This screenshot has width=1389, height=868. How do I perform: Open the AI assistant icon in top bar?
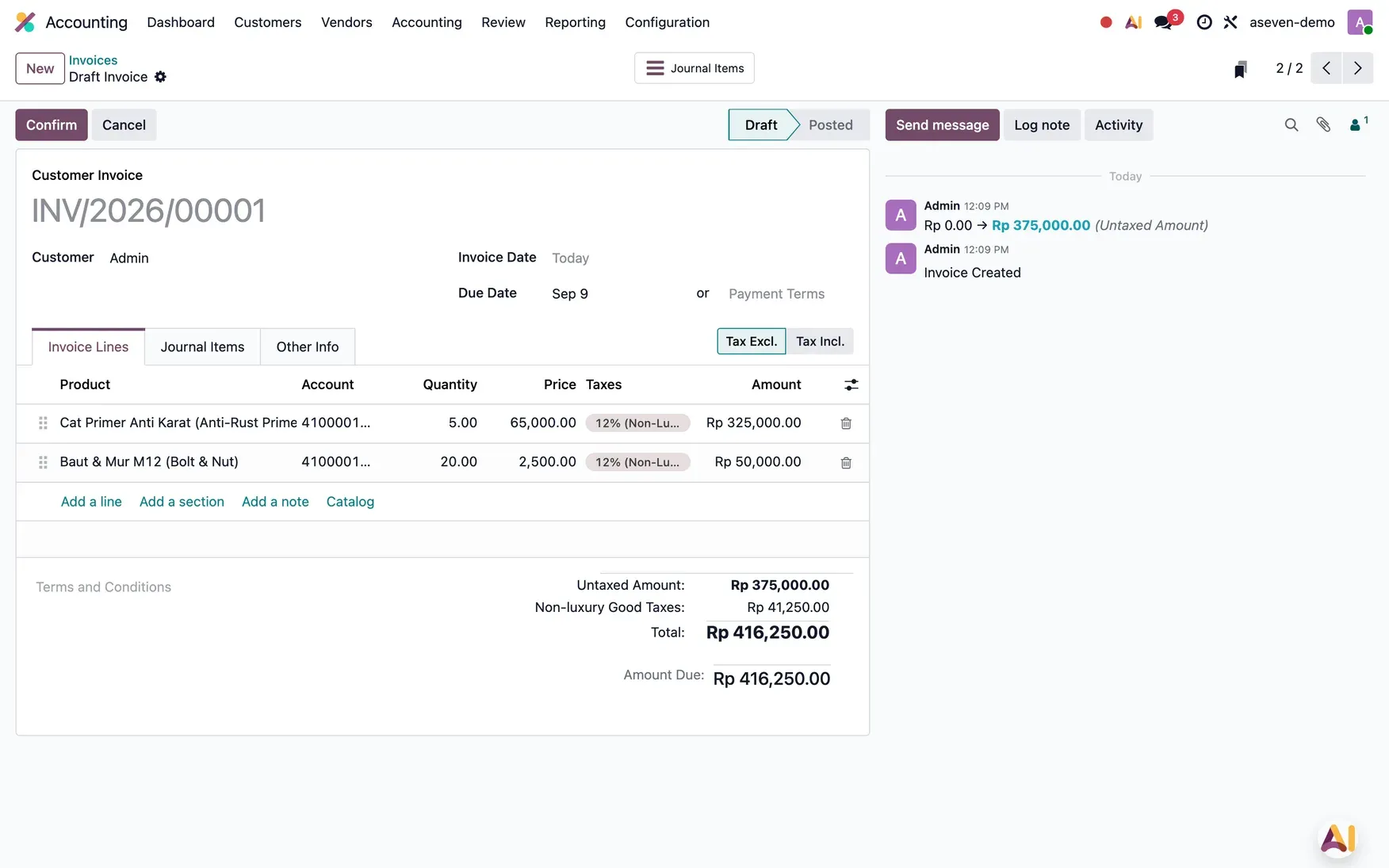click(1134, 22)
